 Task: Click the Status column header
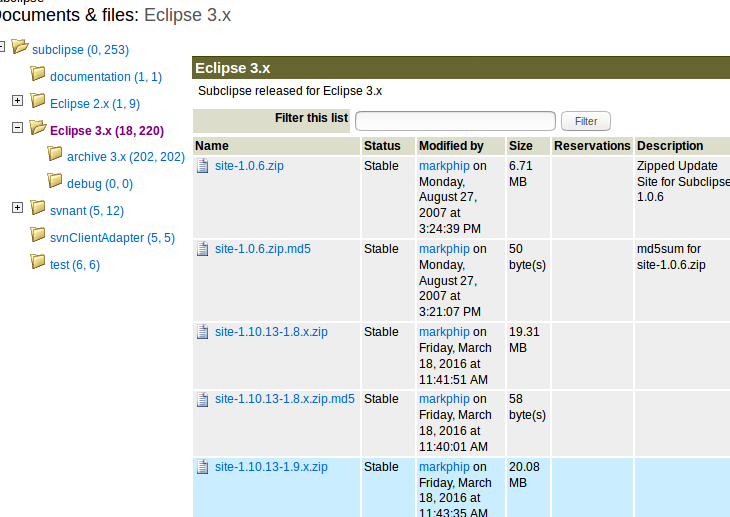(388, 146)
